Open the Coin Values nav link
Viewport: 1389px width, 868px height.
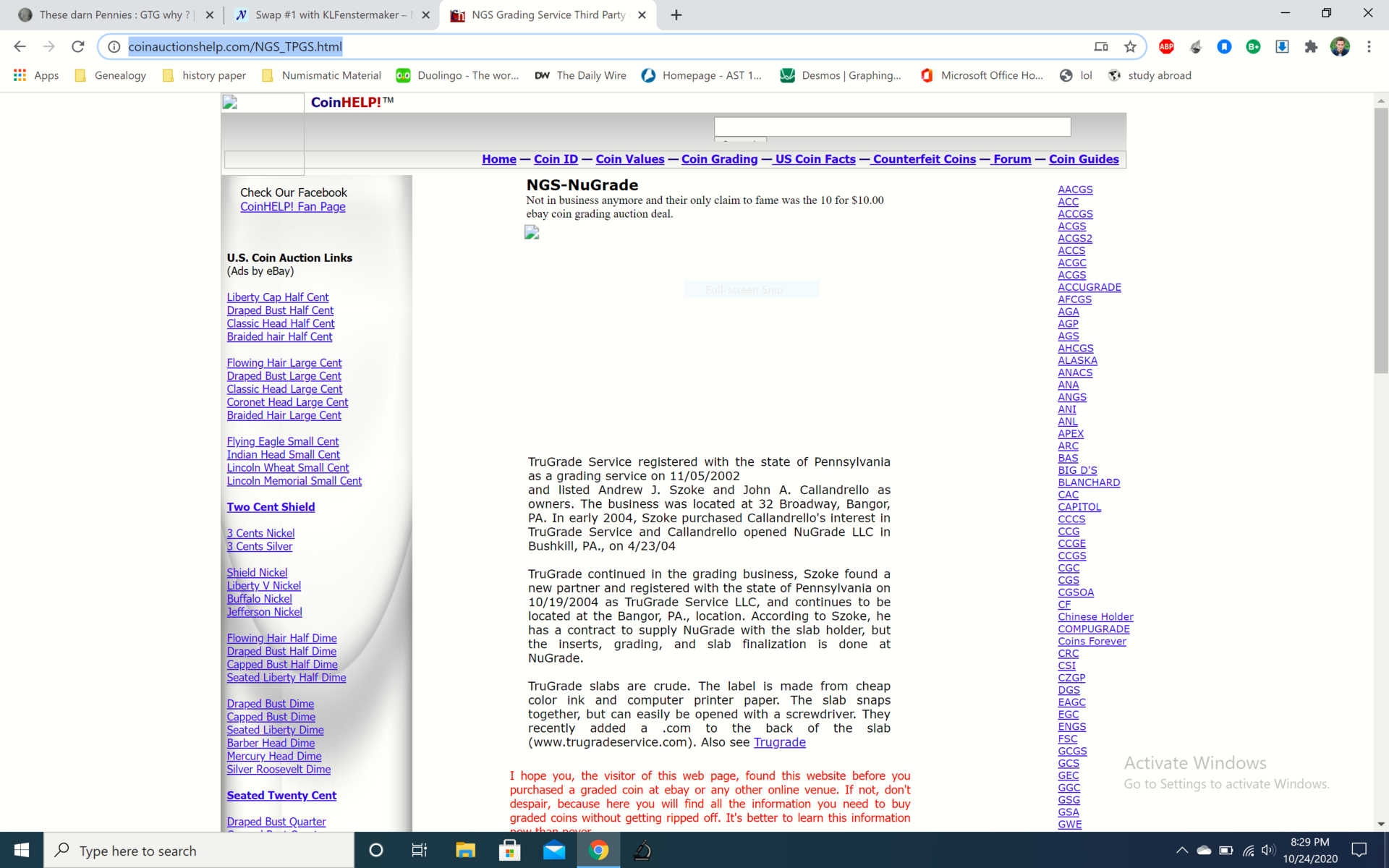(x=629, y=159)
